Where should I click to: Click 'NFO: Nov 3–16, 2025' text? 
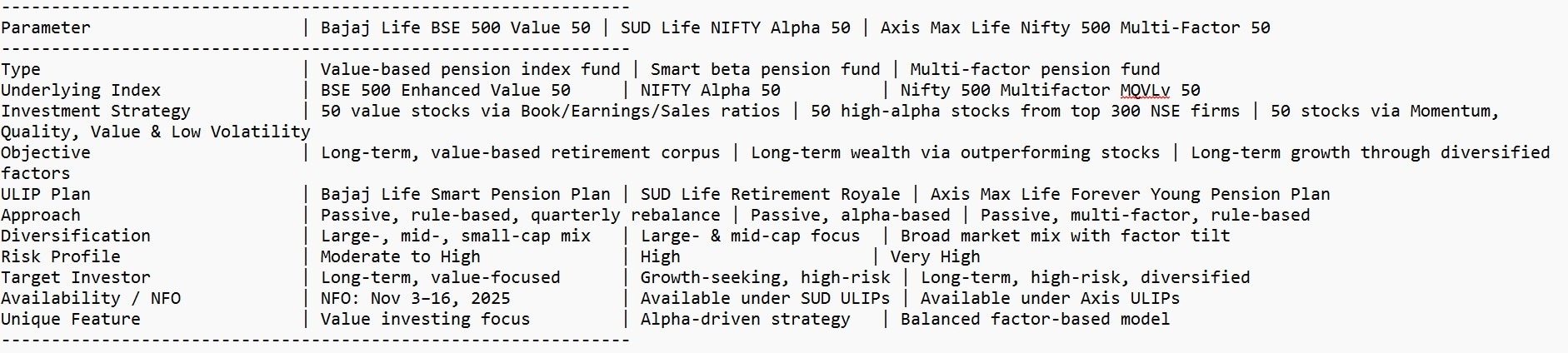415,298
